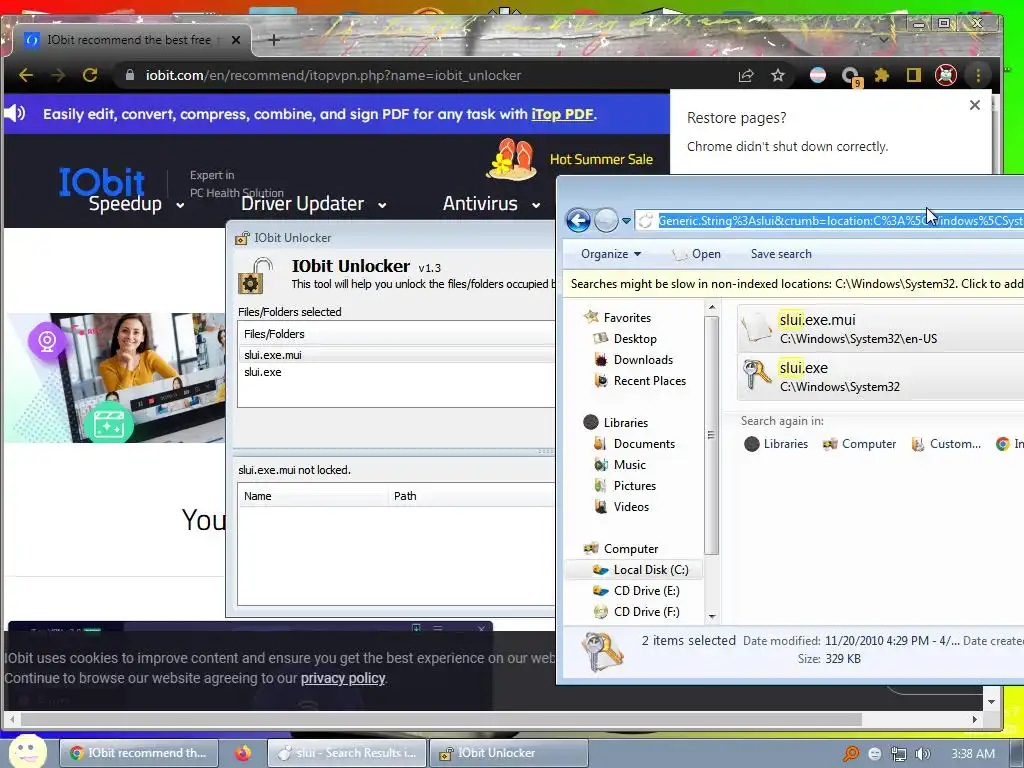Click Chrome forward arrow button
1024x768 pixels.
click(58, 75)
